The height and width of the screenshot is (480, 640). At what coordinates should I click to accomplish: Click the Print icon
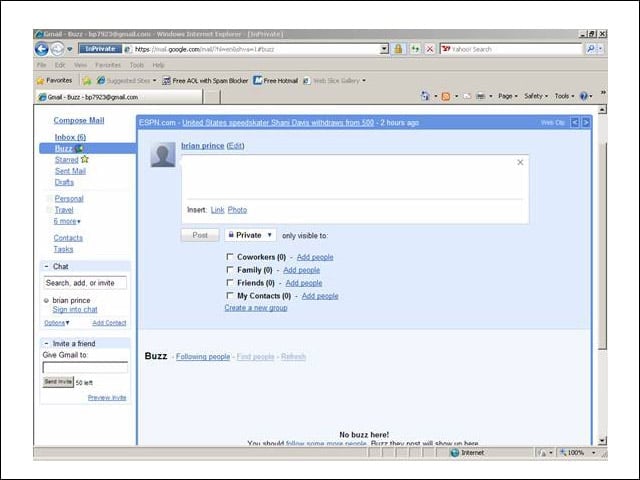(481, 96)
